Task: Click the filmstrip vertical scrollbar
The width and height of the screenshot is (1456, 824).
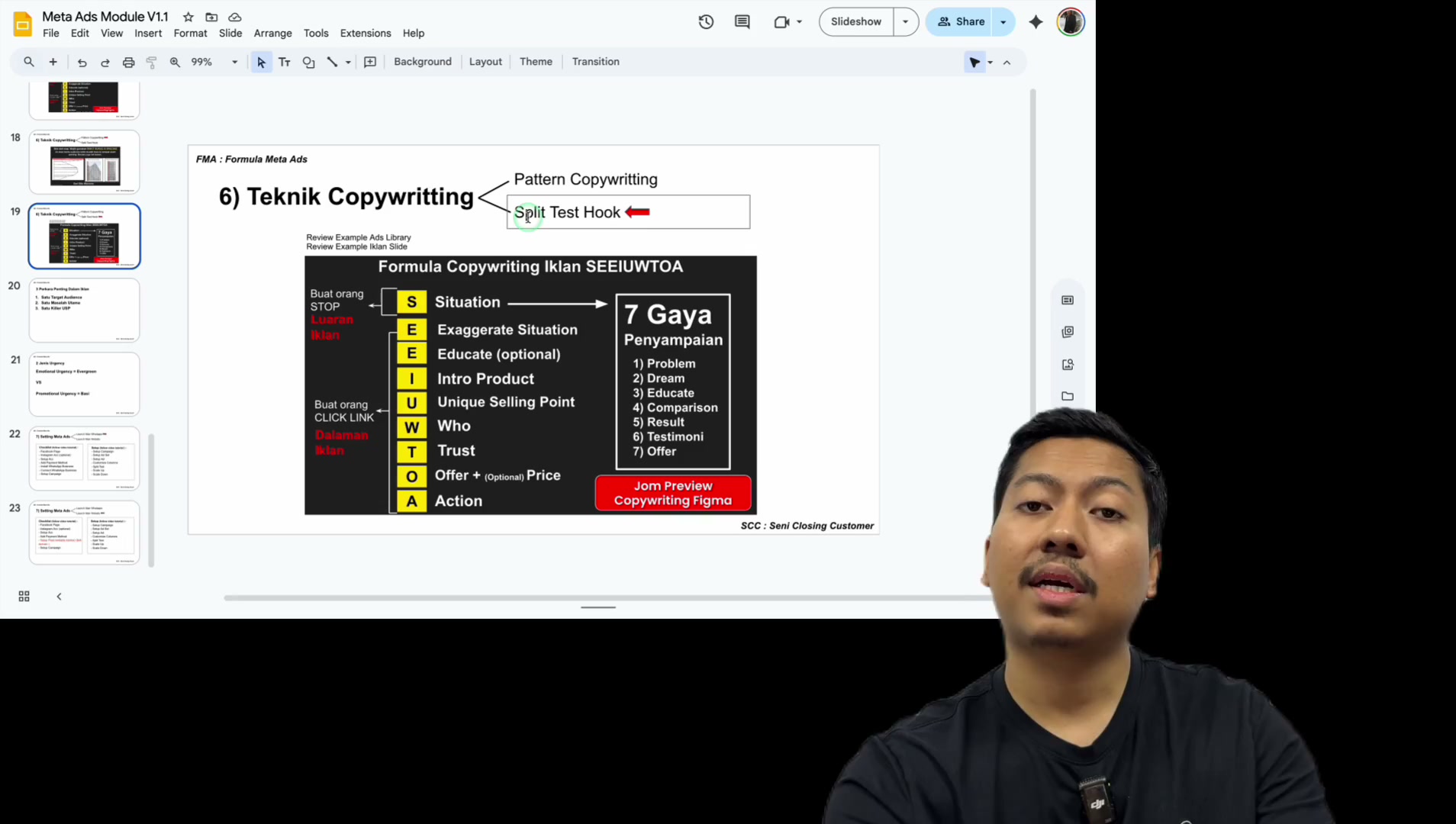Action: pyautogui.click(x=151, y=501)
